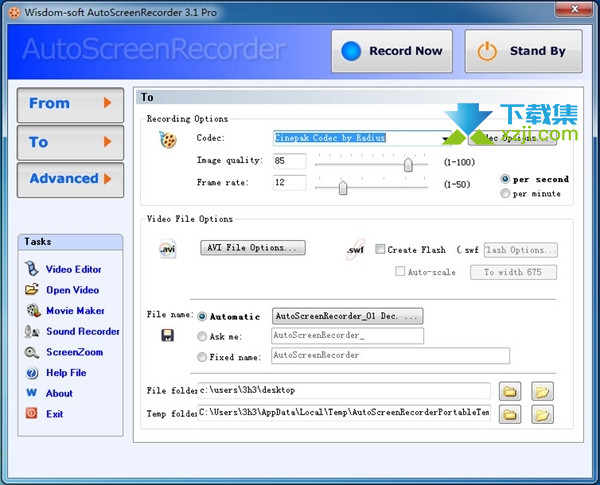Click the ScreenZoom magnifier icon

click(32, 352)
